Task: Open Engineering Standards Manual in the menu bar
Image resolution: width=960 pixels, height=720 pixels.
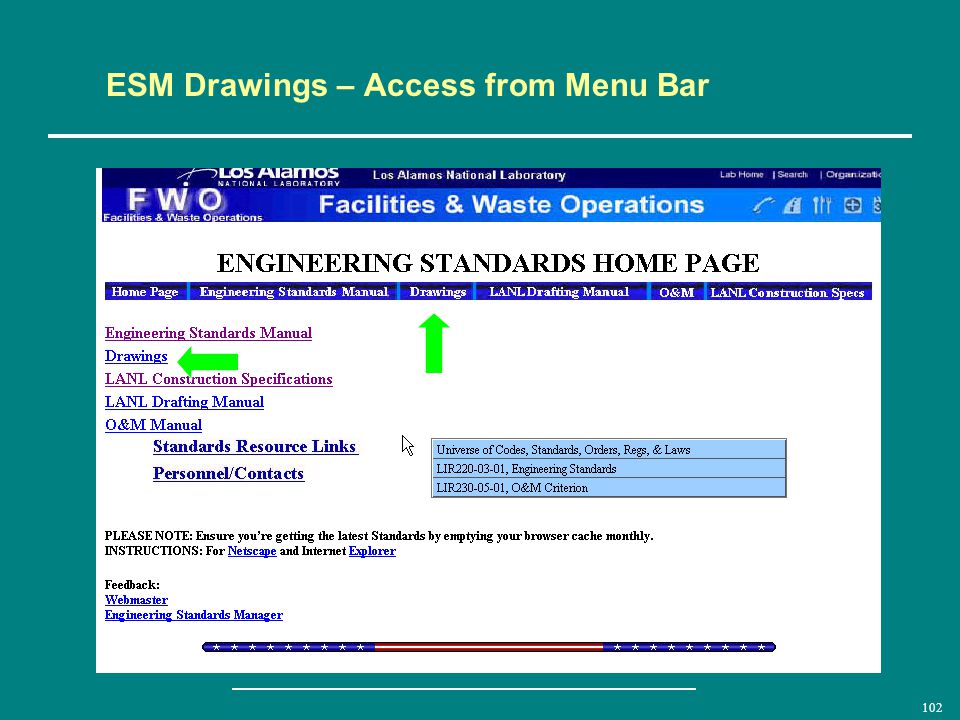Action: pyautogui.click(x=294, y=291)
